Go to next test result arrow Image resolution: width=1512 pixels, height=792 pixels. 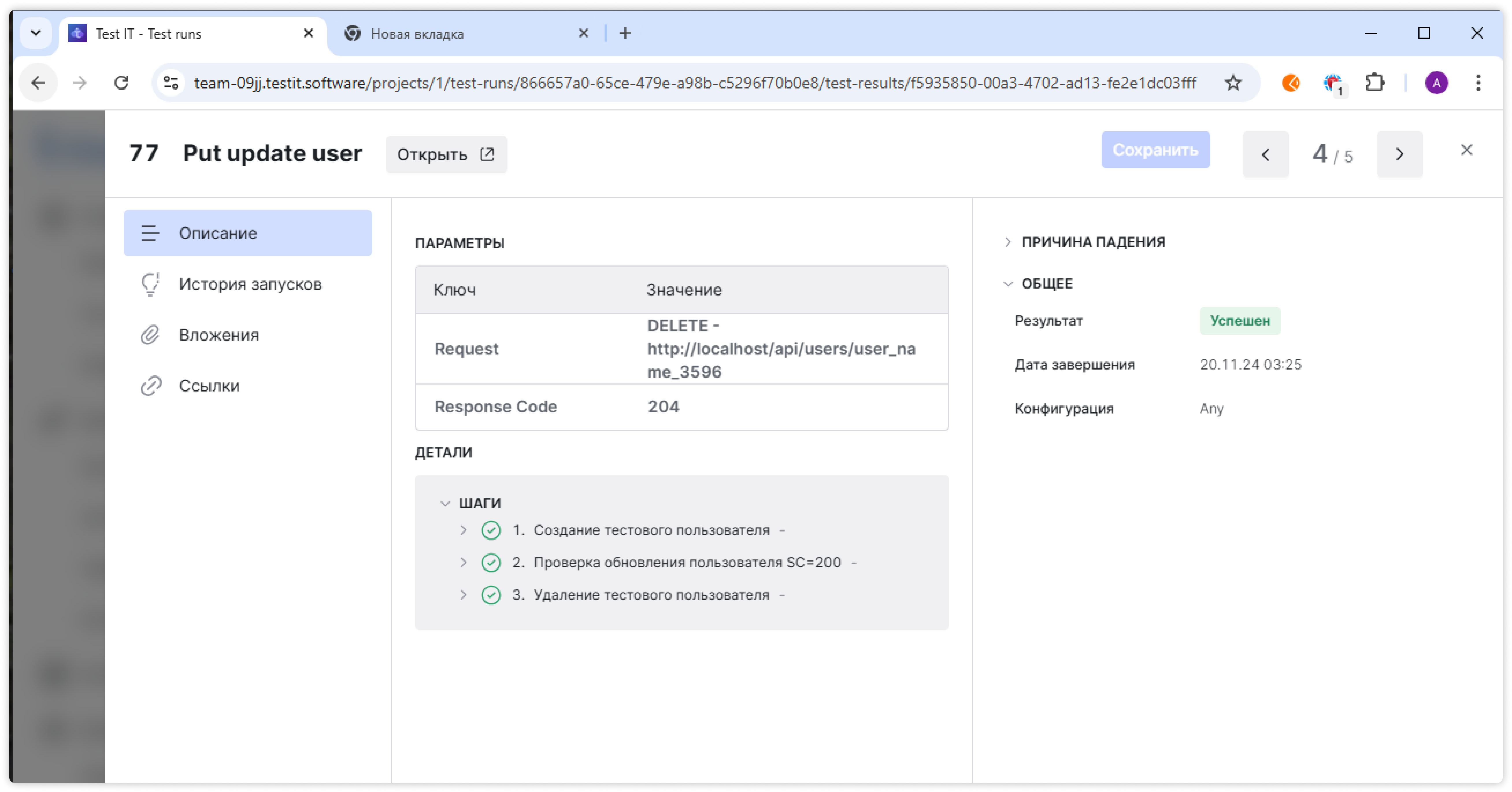pyautogui.click(x=1399, y=155)
